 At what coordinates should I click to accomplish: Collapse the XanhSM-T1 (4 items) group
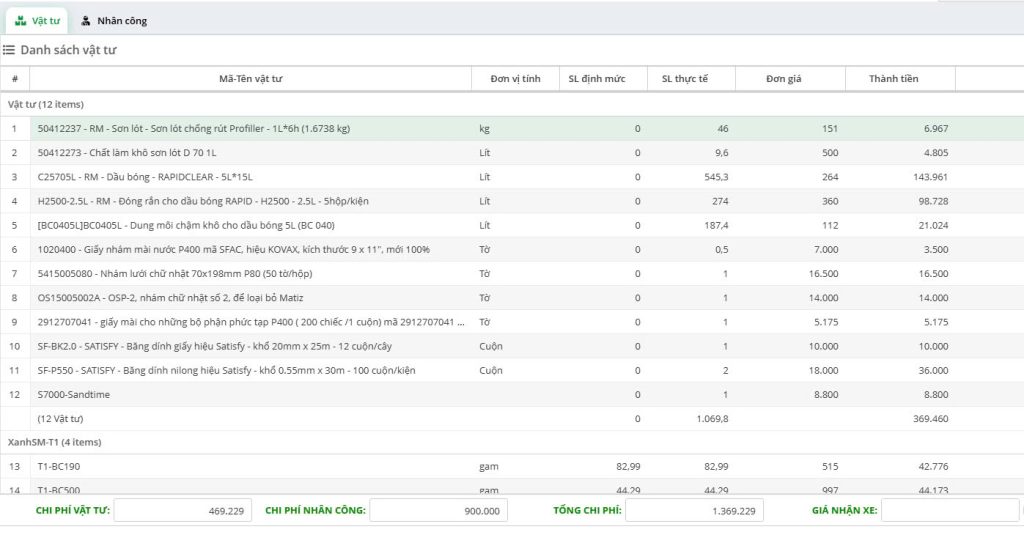pyautogui.click(x=54, y=442)
